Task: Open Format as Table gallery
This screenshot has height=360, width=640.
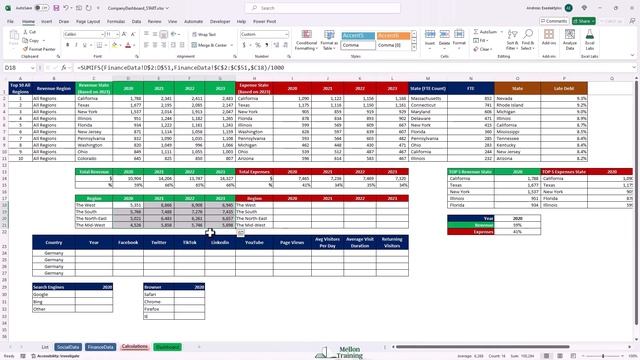Action: pyautogui.click(x=329, y=40)
